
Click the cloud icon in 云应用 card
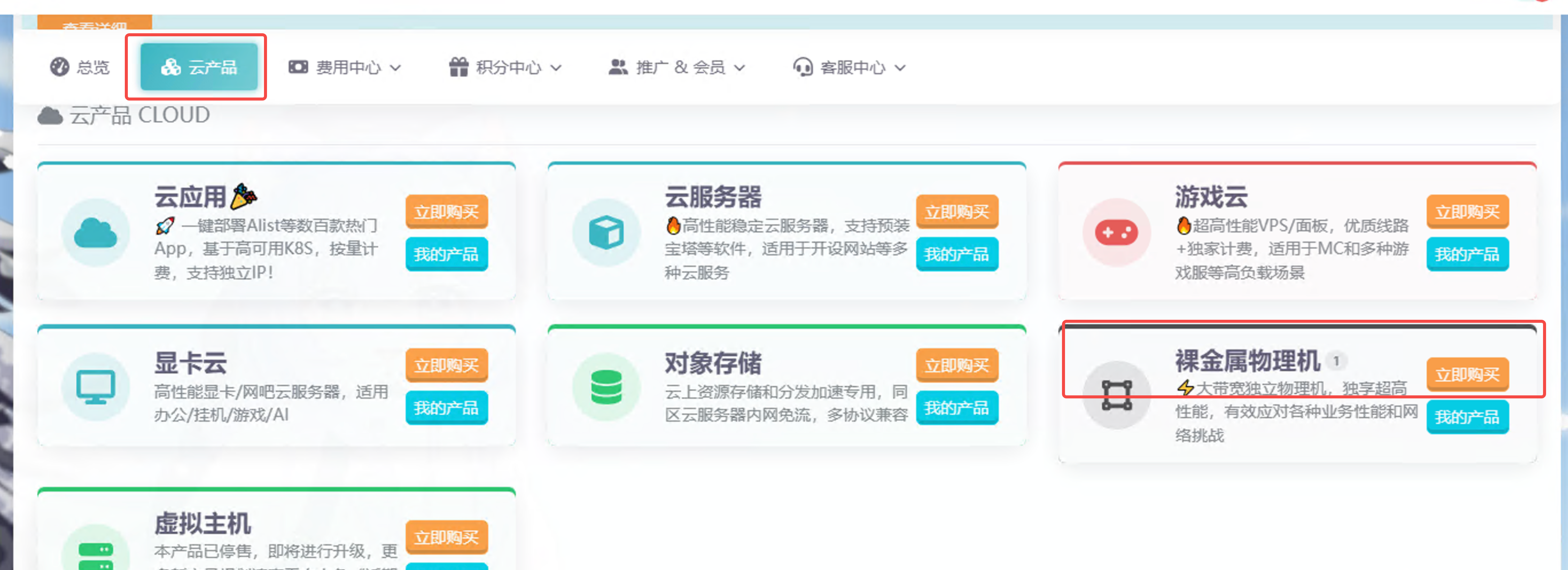(x=96, y=233)
